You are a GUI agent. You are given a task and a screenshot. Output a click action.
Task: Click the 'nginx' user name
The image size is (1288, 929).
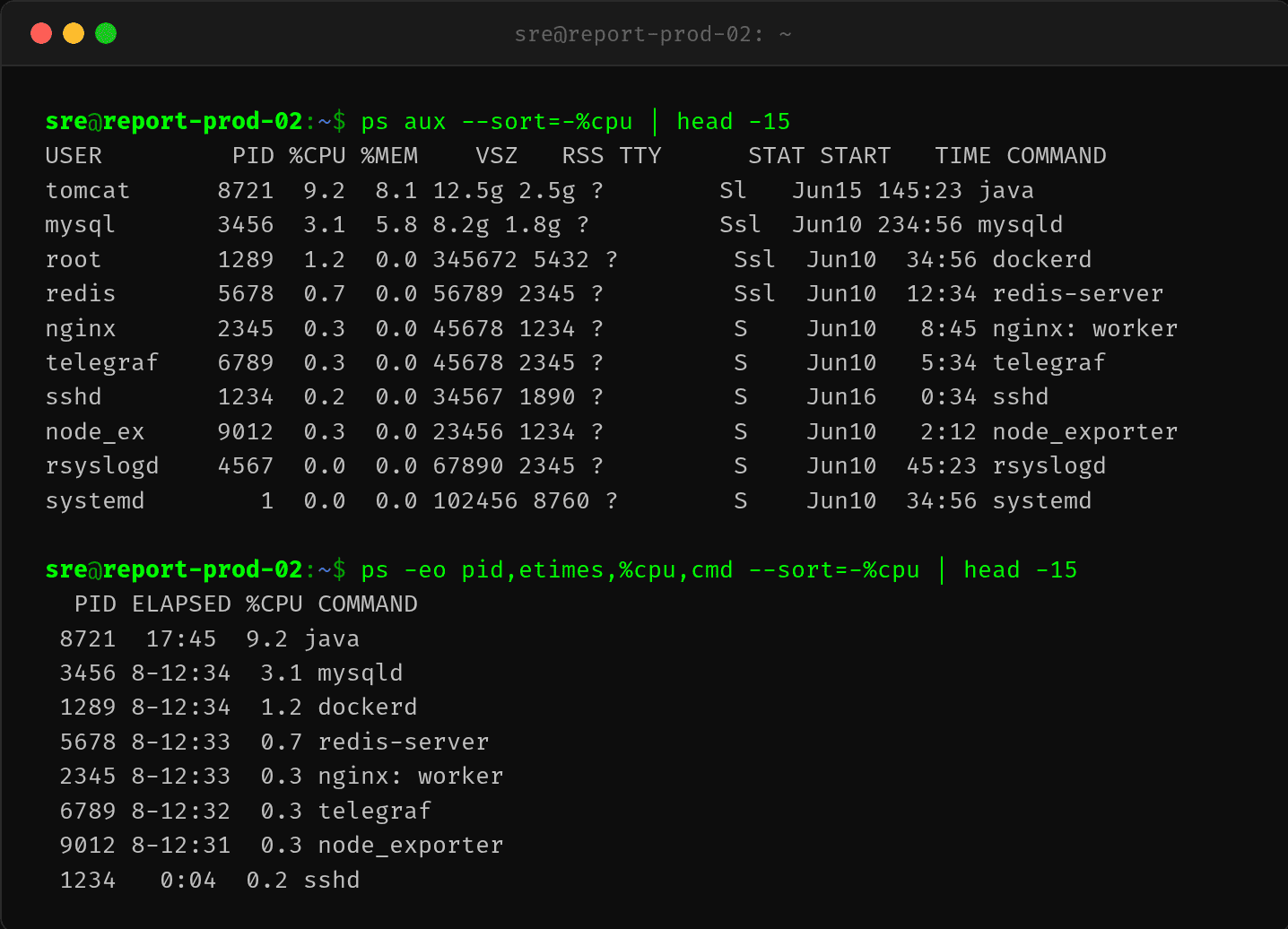tap(81, 328)
